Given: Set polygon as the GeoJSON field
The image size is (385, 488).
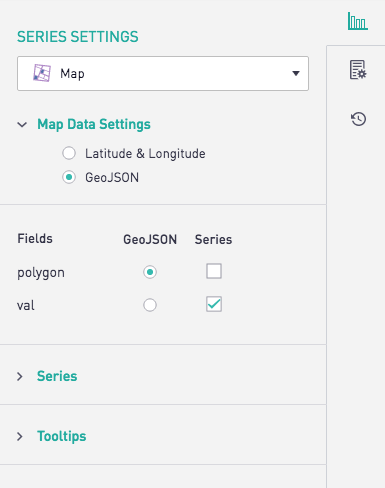Looking at the screenshot, I should (150, 272).
